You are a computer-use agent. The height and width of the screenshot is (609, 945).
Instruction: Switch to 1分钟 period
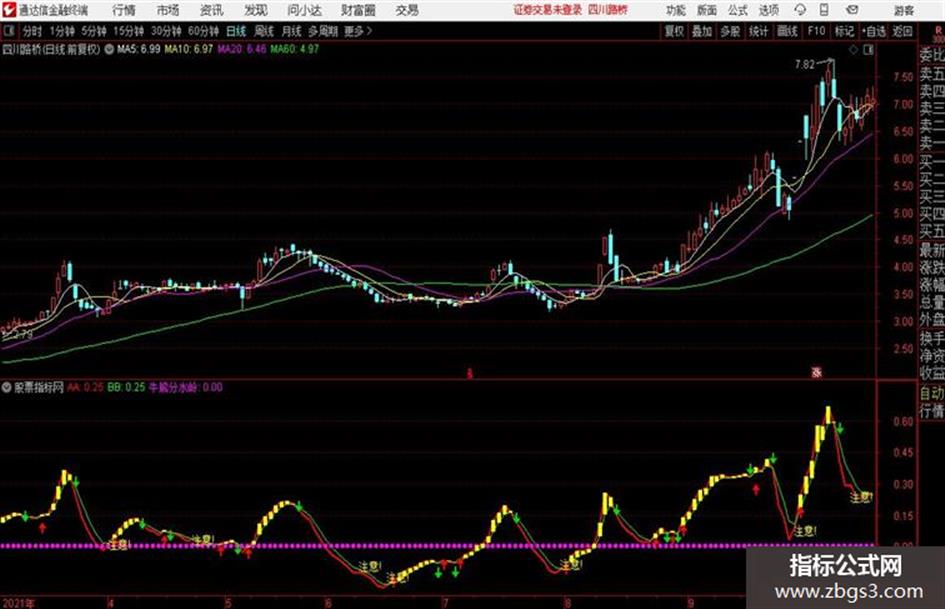(62, 31)
